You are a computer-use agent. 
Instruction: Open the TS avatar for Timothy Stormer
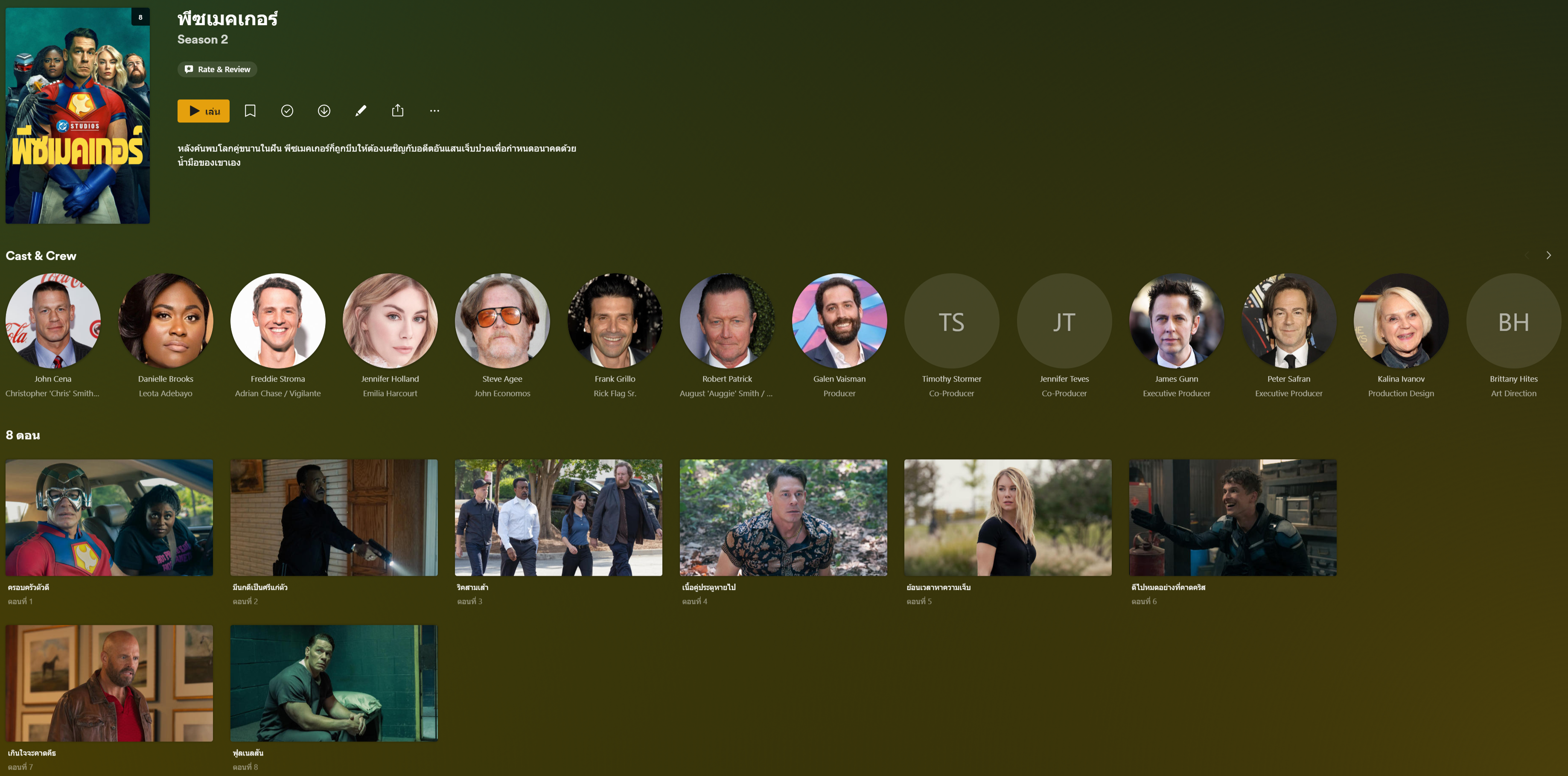pos(951,321)
